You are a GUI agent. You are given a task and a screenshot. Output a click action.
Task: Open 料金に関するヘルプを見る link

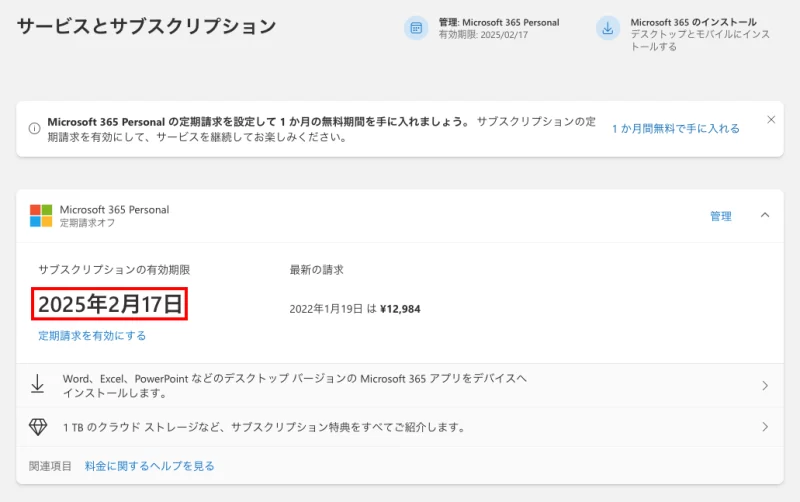tap(149, 466)
